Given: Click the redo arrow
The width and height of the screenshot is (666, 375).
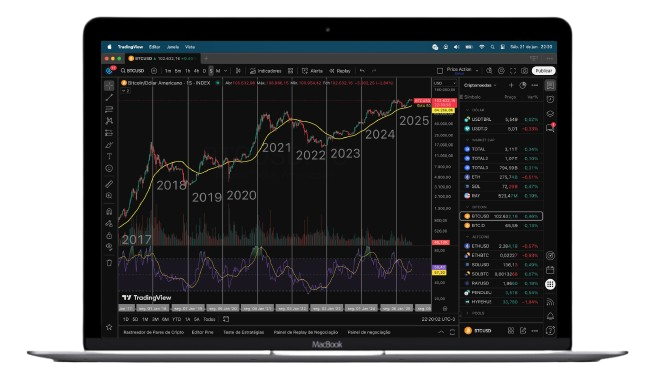Looking at the screenshot, I should [x=374, y=71].
